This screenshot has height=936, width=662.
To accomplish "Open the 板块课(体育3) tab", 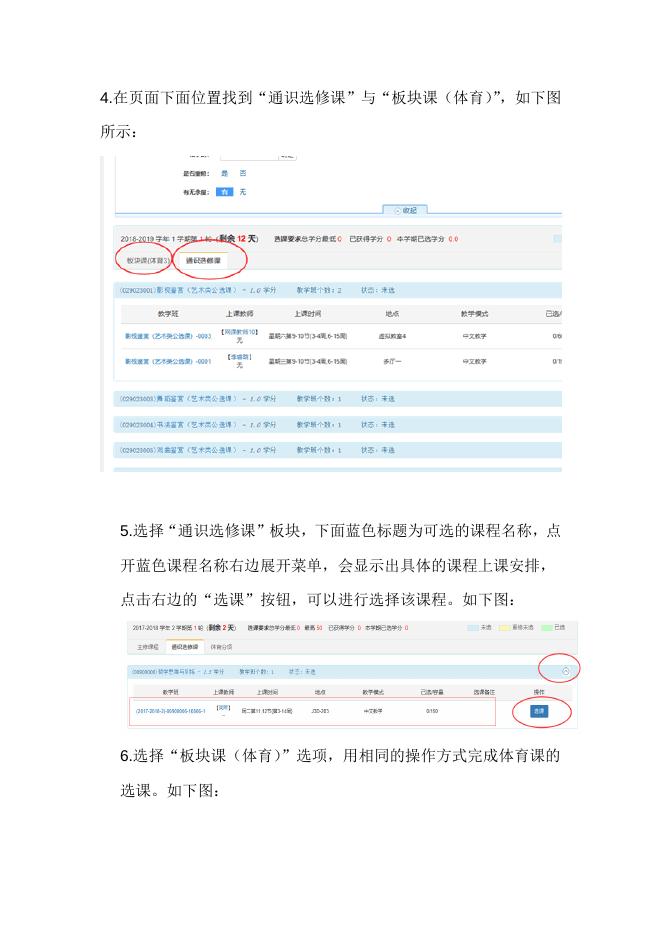I will pos(148,261).
